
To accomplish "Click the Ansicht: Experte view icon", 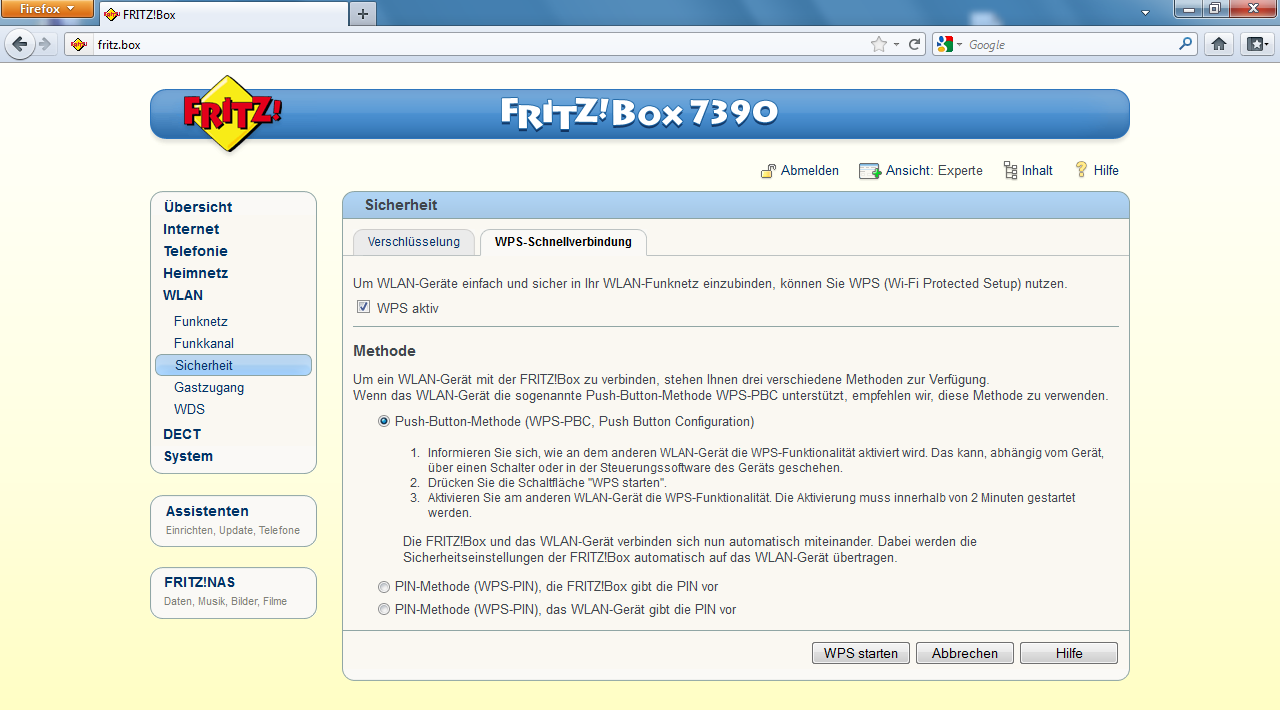I will click(x=870, y=171).
